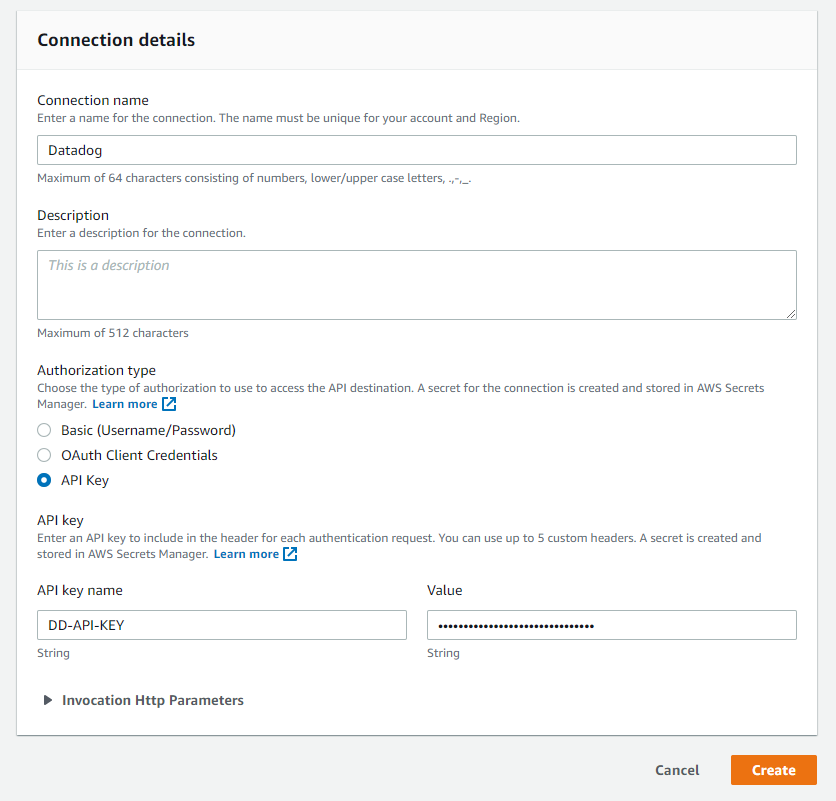This screenshot has height=801, width=836.
Task: Select the Basic (Username/Password) radio button
Action: [43, 429]
